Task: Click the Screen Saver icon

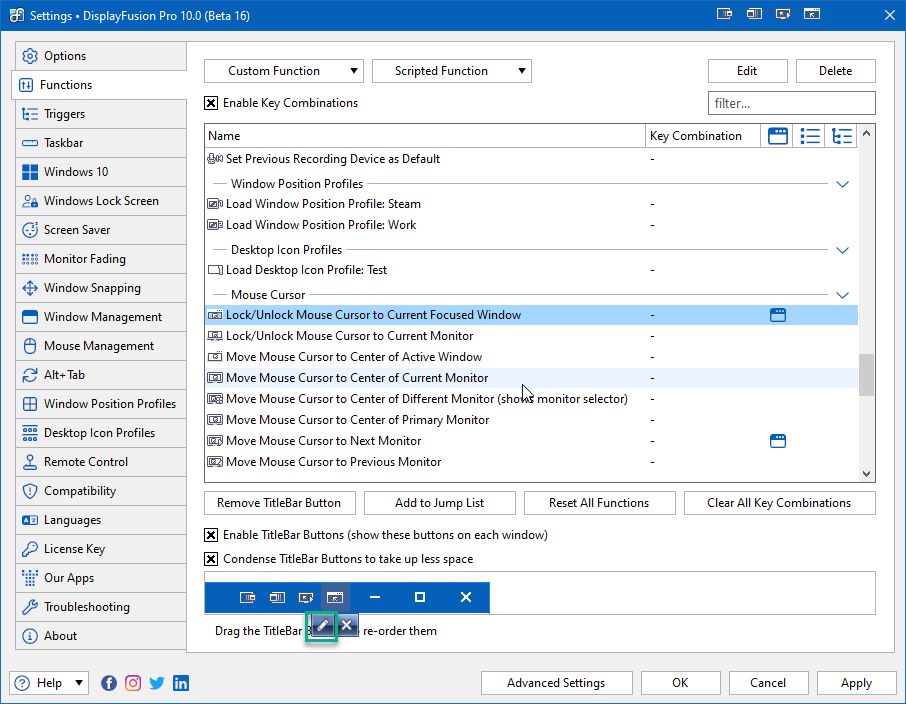Action: [29, 230]
